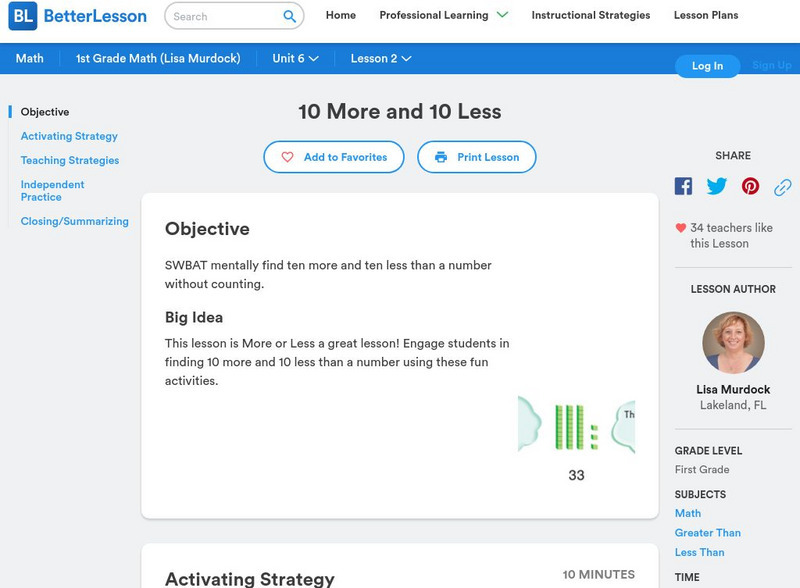Screen dimensions: 800x588
Task: Open the Unit 6 dropdown
Action: coord(295,58)
